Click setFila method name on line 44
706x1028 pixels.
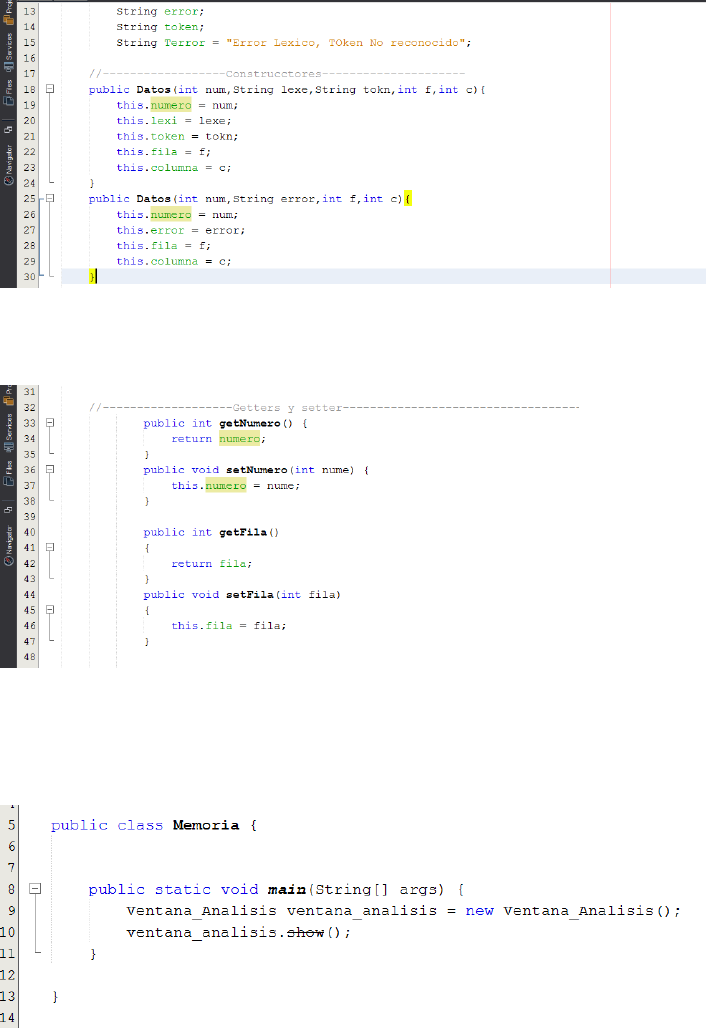pyautogui.click(x=250, y=595)
